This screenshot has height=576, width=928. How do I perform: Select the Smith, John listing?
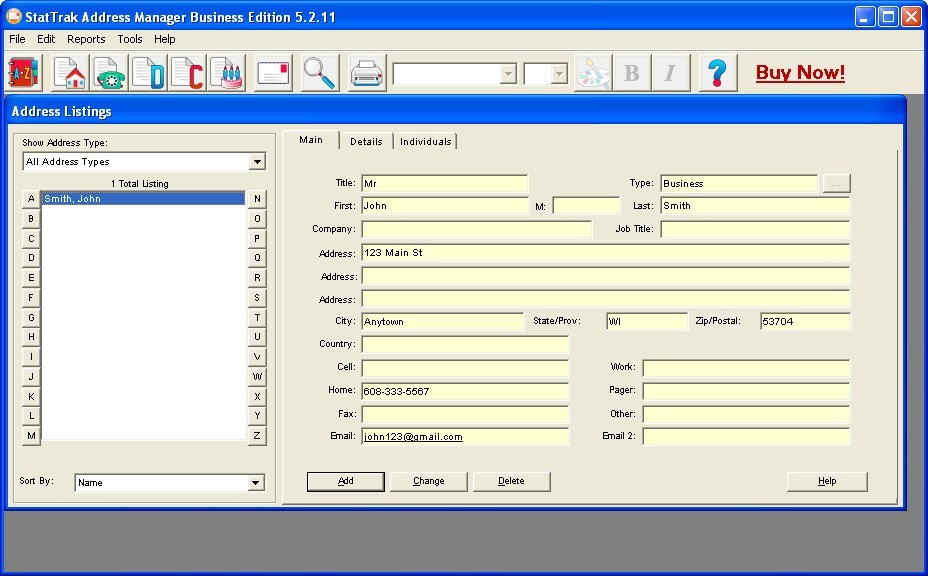(143, 198)
